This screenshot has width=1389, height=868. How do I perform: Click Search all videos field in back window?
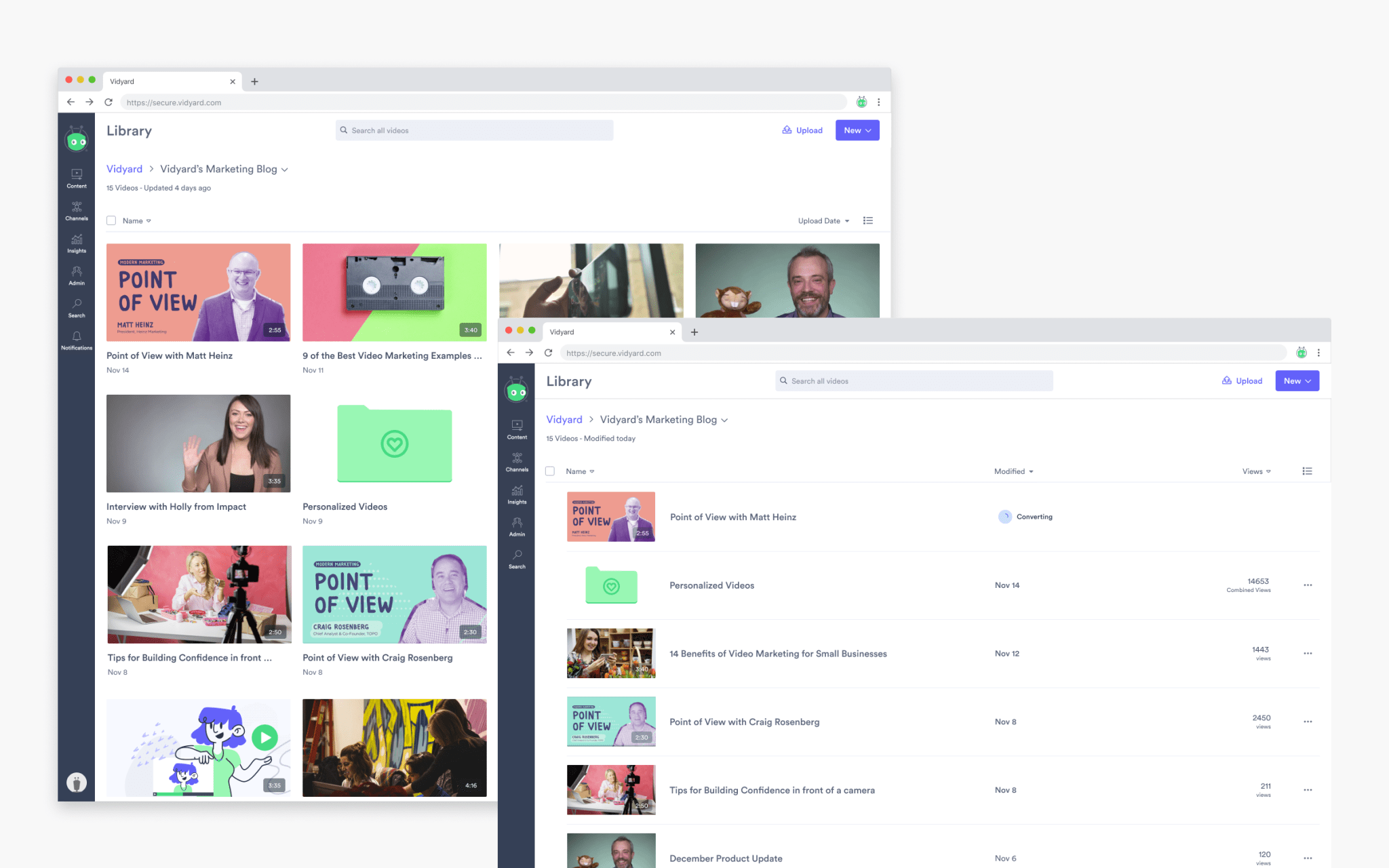[474, 130]
